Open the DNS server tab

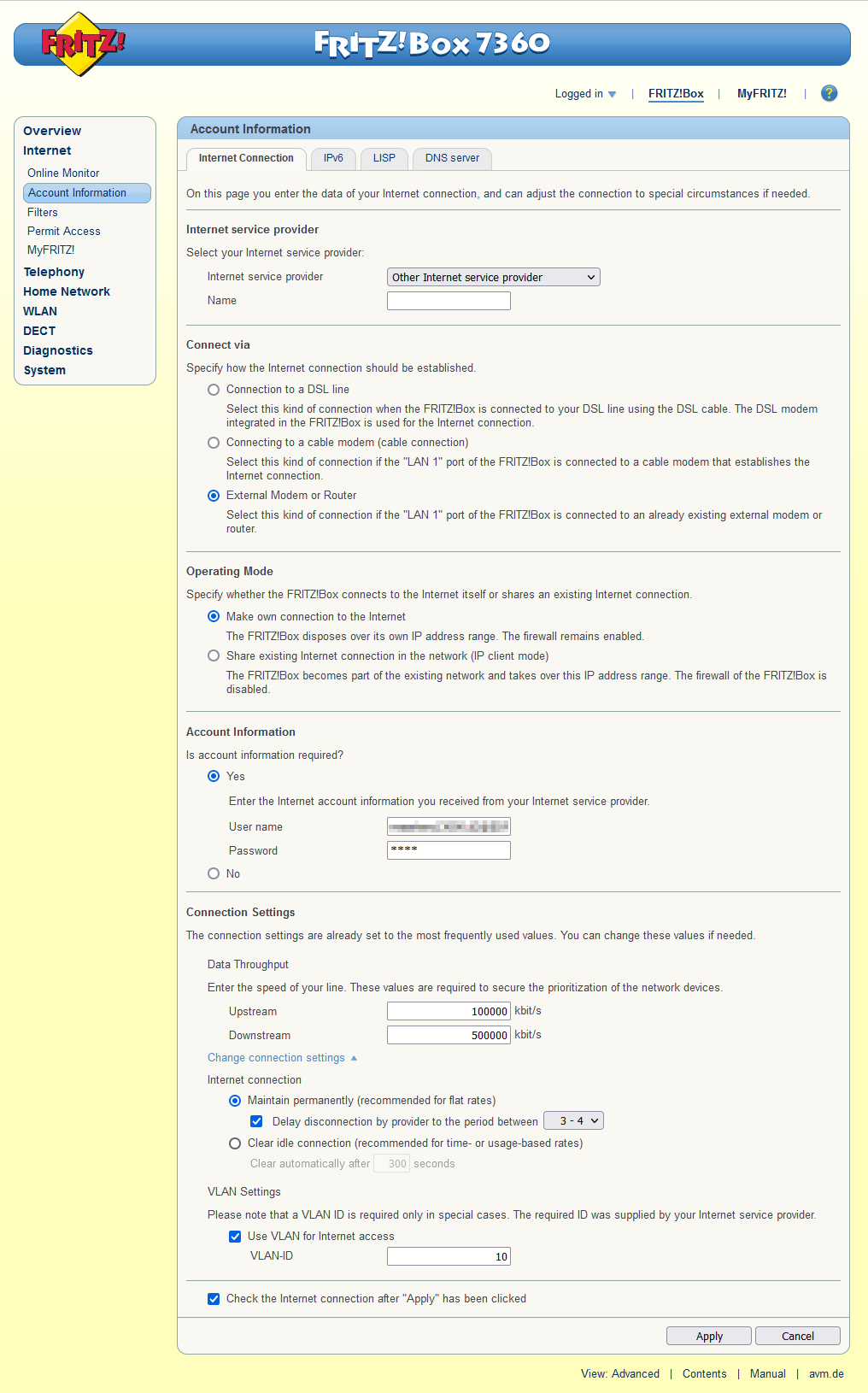[x=452, y=158]
